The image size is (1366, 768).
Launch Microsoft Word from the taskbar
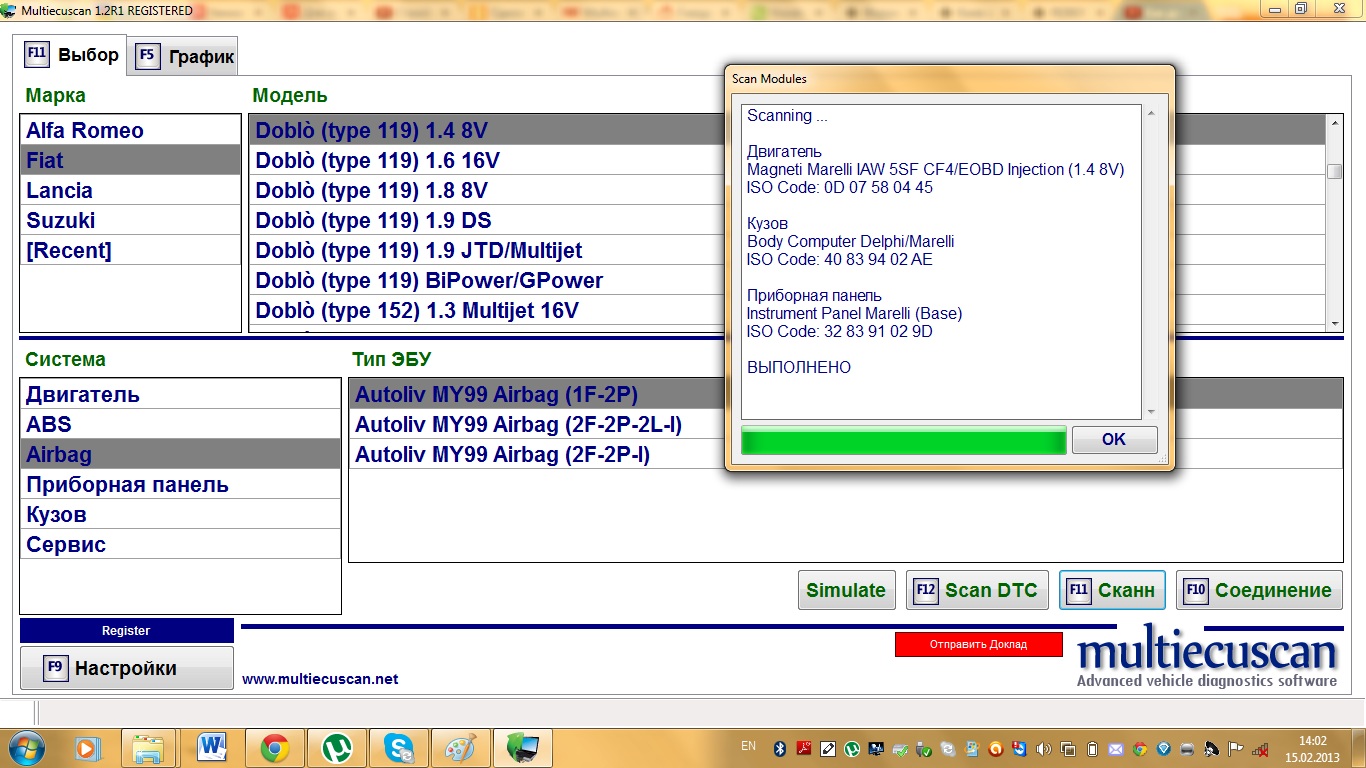(x=212, y=747)
